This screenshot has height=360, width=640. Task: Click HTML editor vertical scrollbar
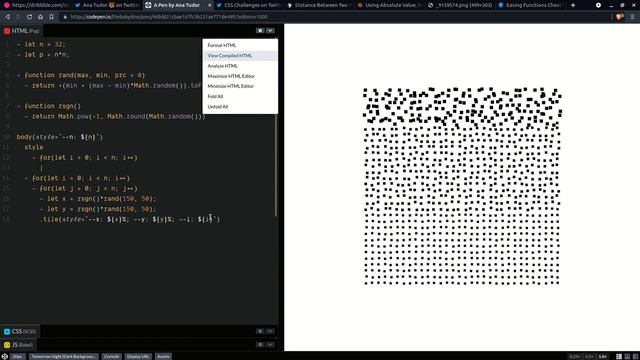point(276,165)
